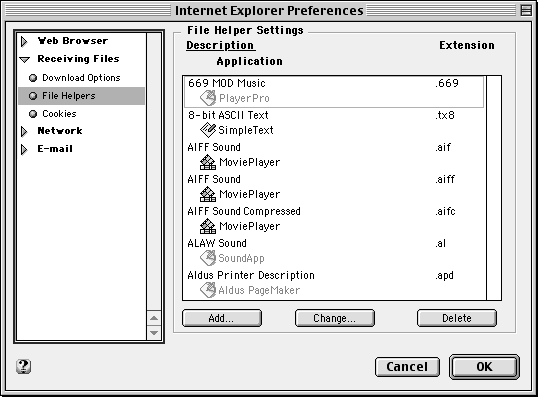Click the window collapse box in title bar
This screenshot has width=538, height=397.
pos(526,10)
